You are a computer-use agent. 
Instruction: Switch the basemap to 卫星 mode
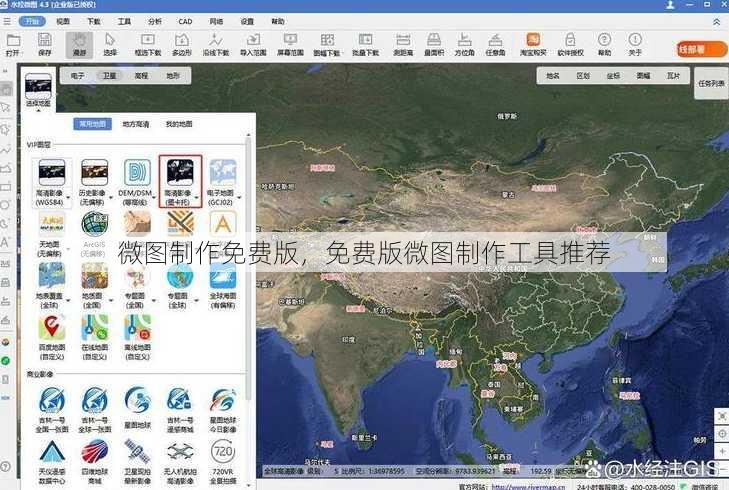(x=109, y=76)
